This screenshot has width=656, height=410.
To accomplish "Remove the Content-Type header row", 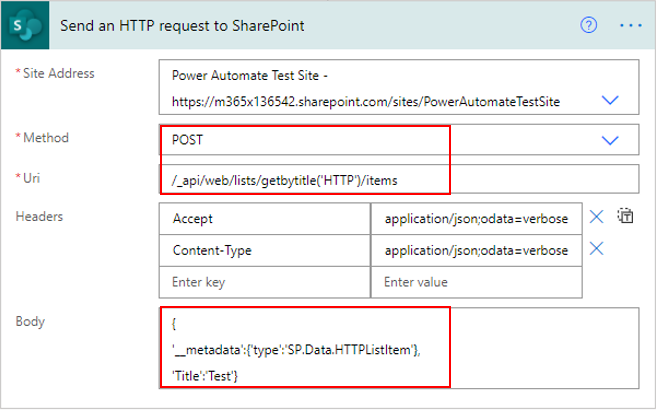I will pos(596,249).
